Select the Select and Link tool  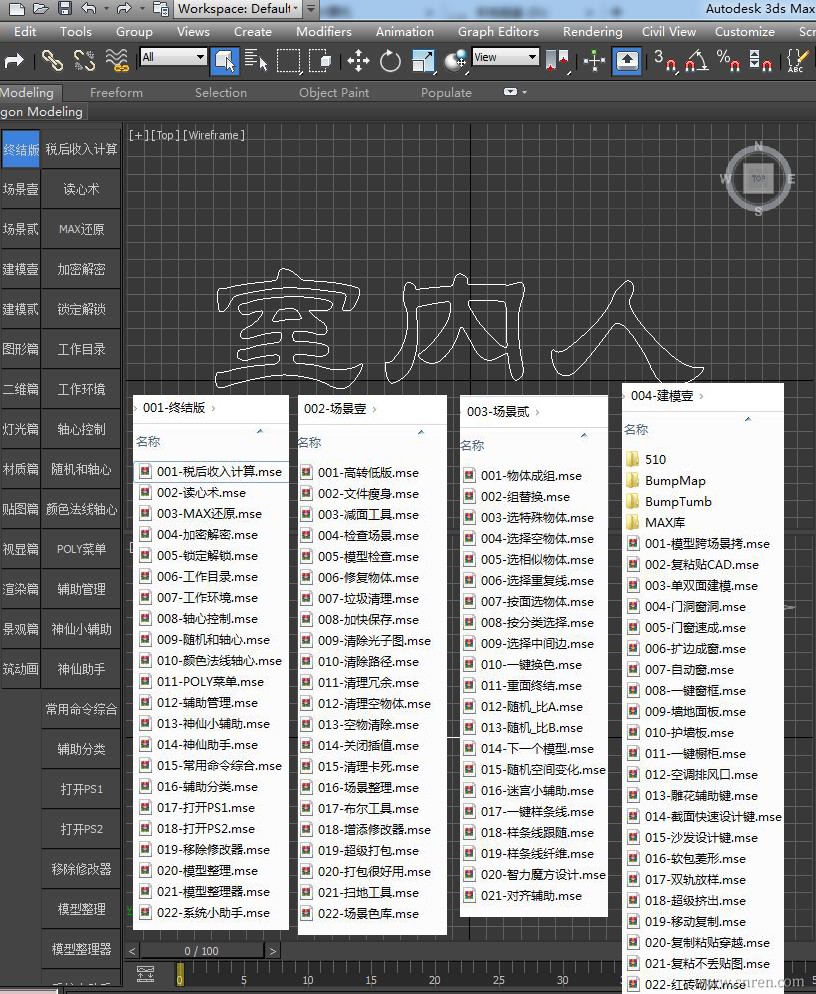[52, 61]
